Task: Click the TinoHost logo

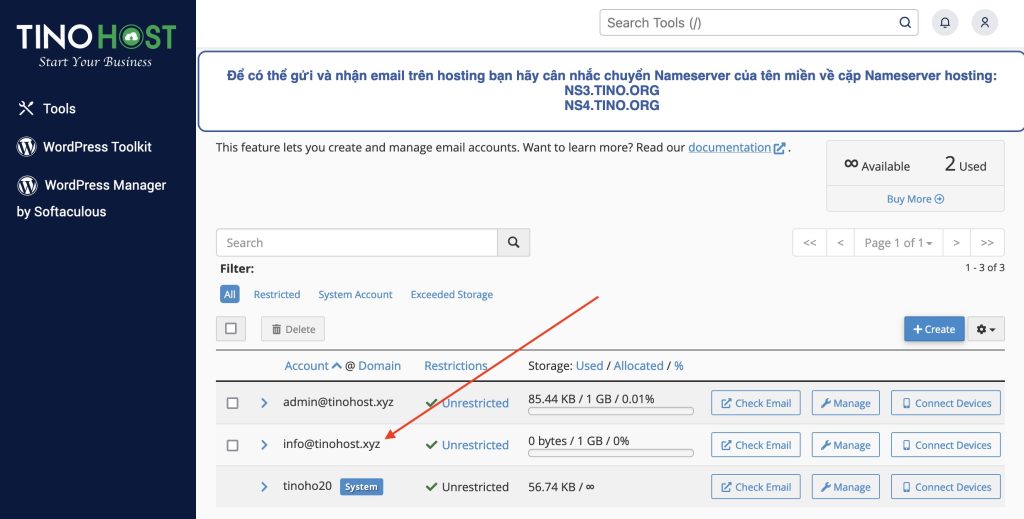Action: click(x=96, y=45)
